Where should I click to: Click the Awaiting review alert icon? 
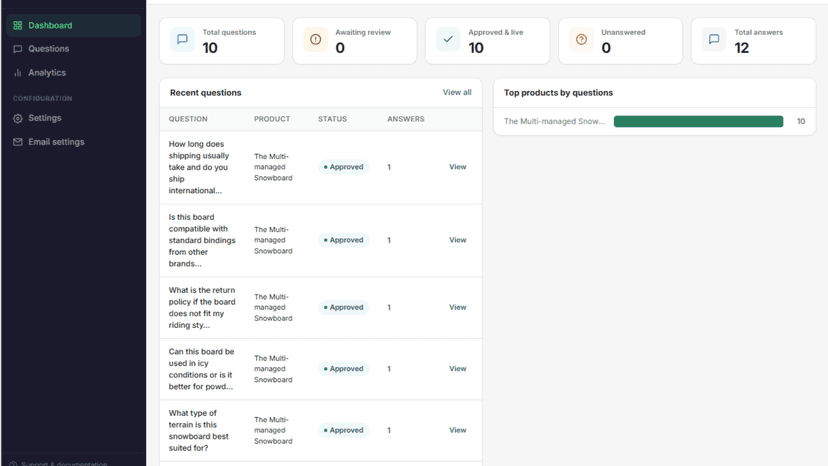coord(315,40)
